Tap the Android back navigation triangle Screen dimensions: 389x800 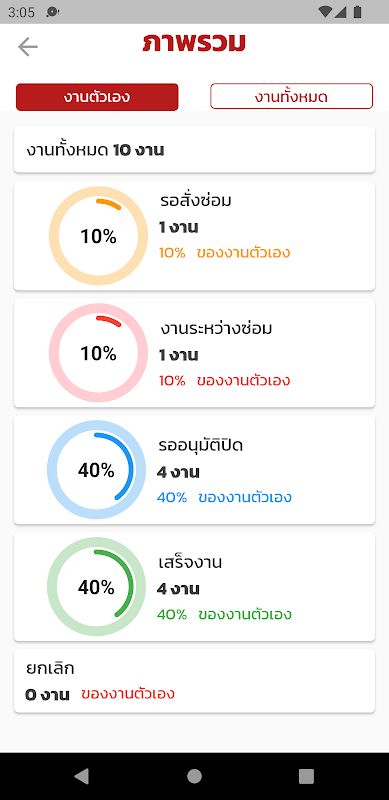click(81, 776)
